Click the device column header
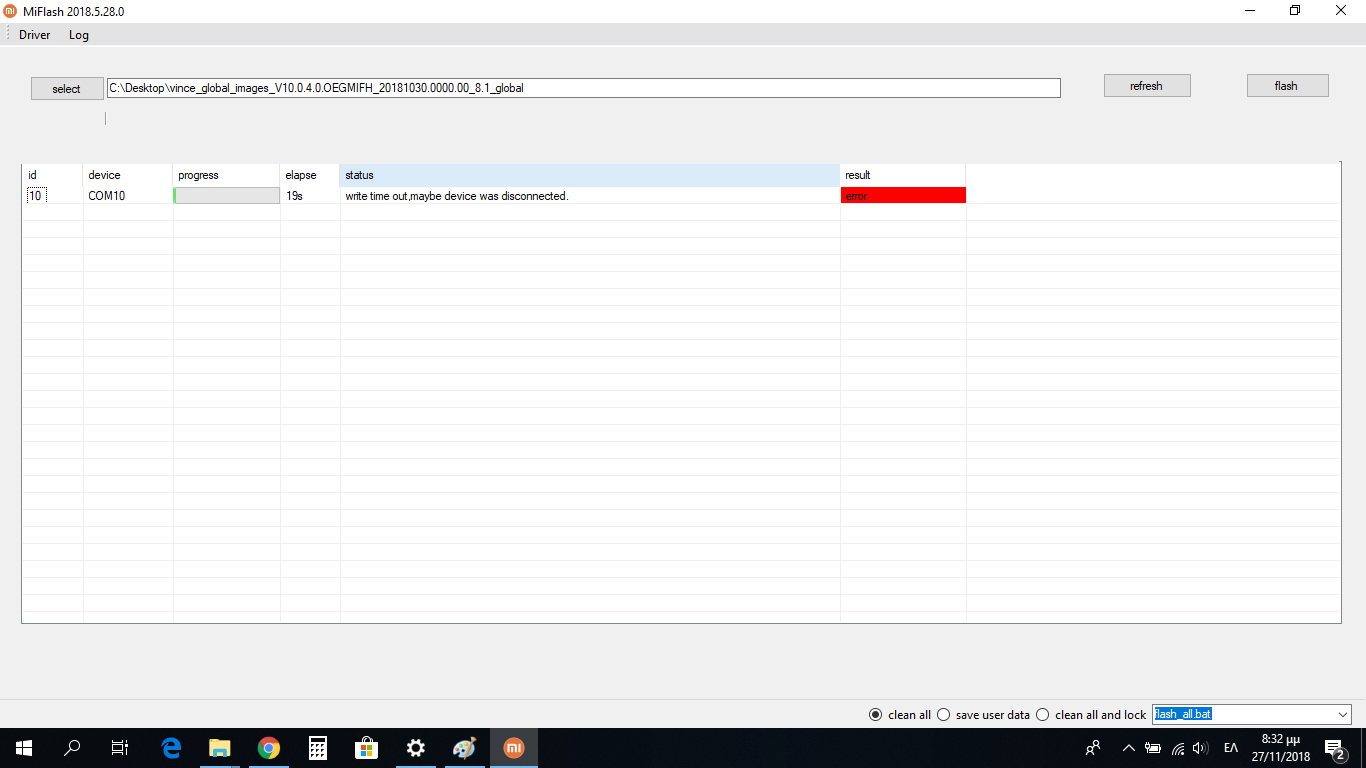 click(x=128, y=175)
